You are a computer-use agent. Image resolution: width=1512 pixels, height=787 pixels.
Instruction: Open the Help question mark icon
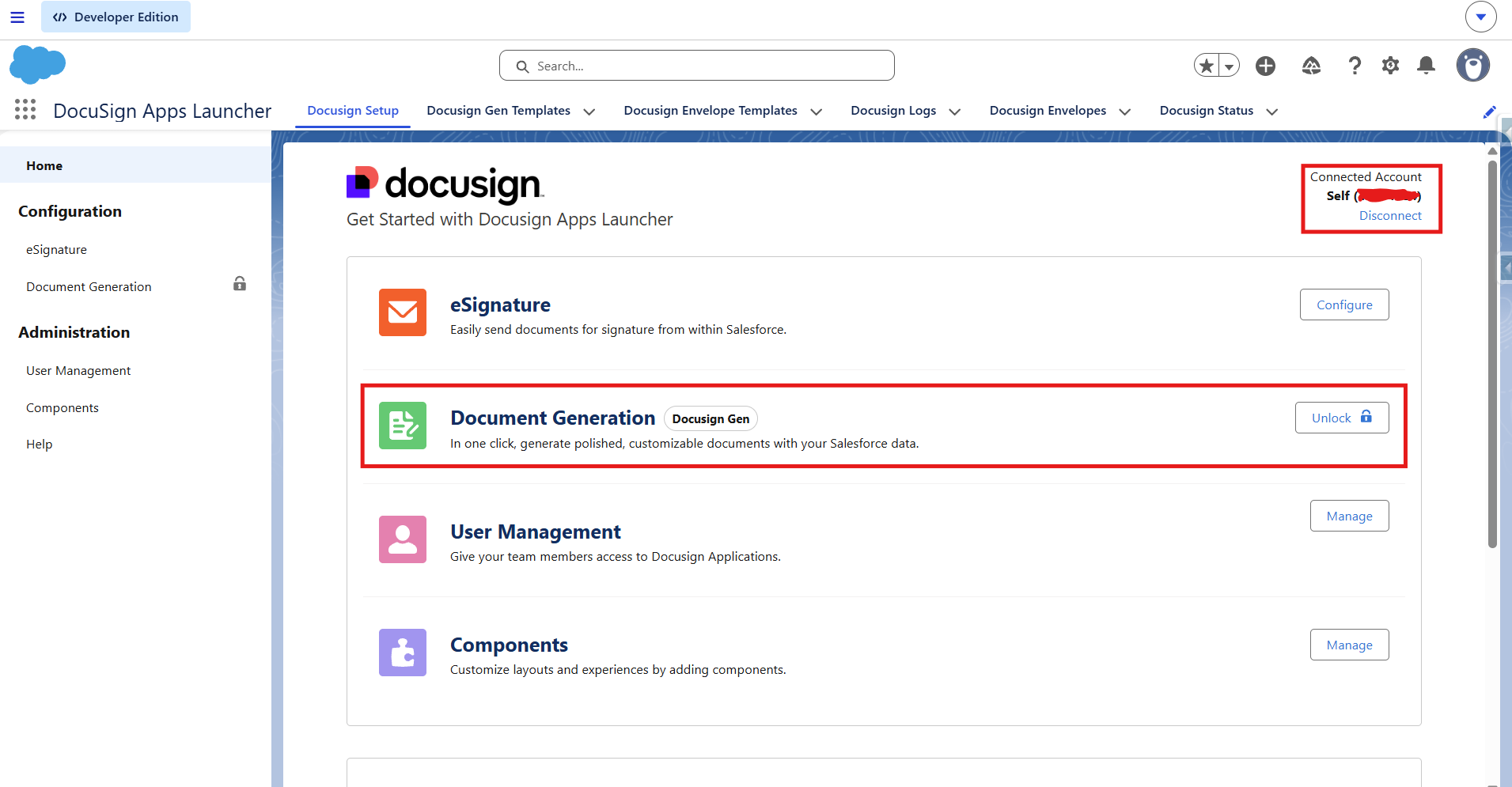click(x=1355, y=66)
